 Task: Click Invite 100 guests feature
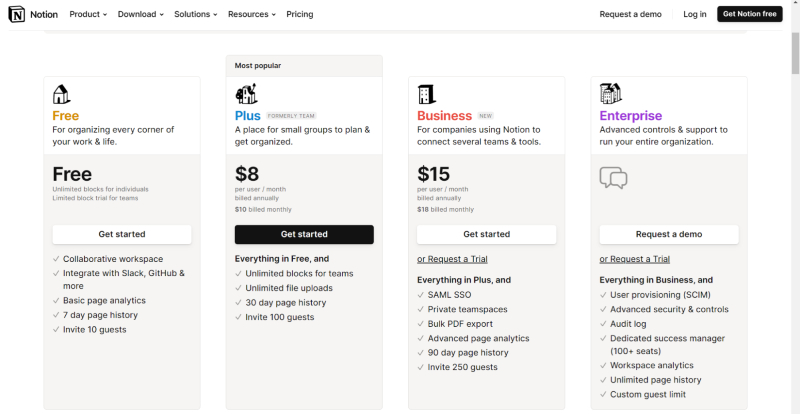coord(280,317)
